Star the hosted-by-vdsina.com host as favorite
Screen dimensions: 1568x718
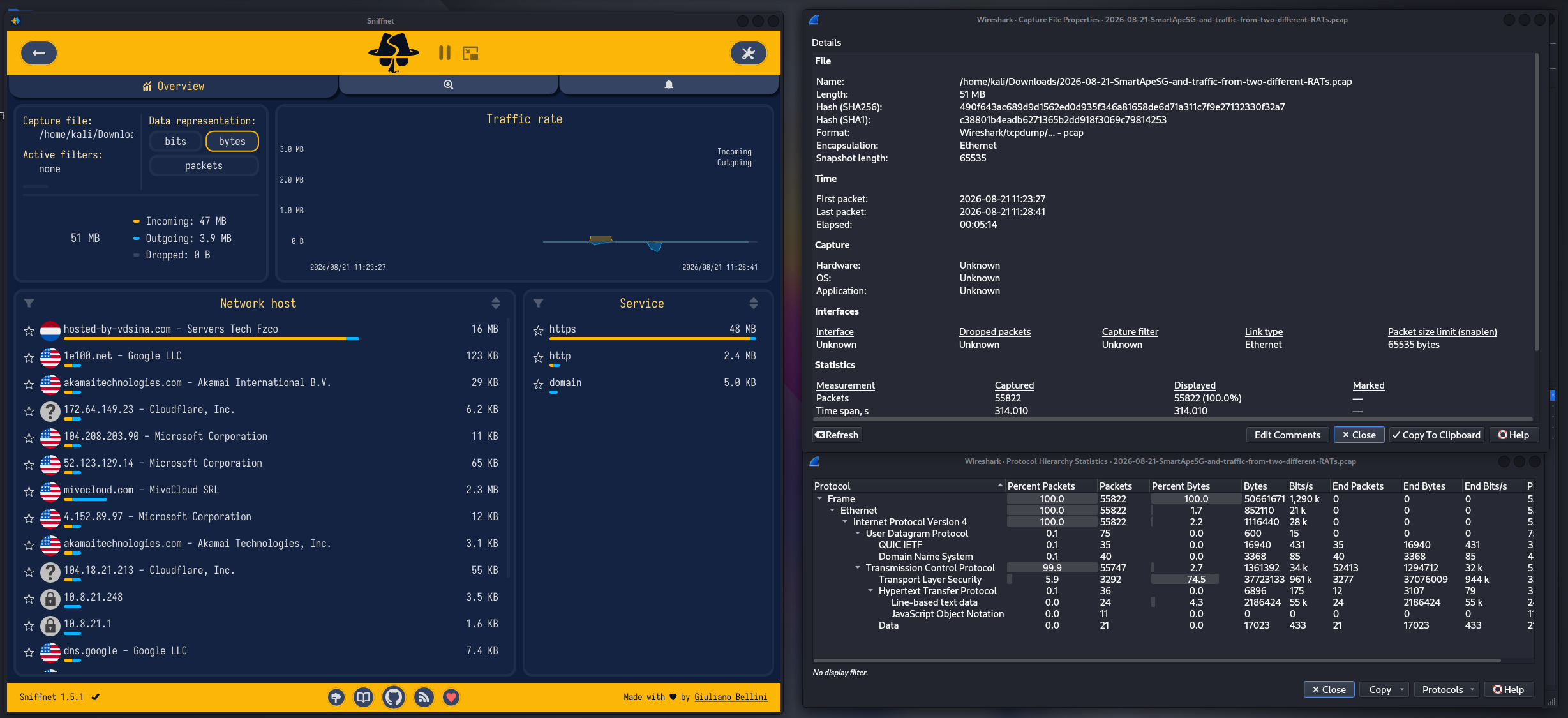coord(29,331)
